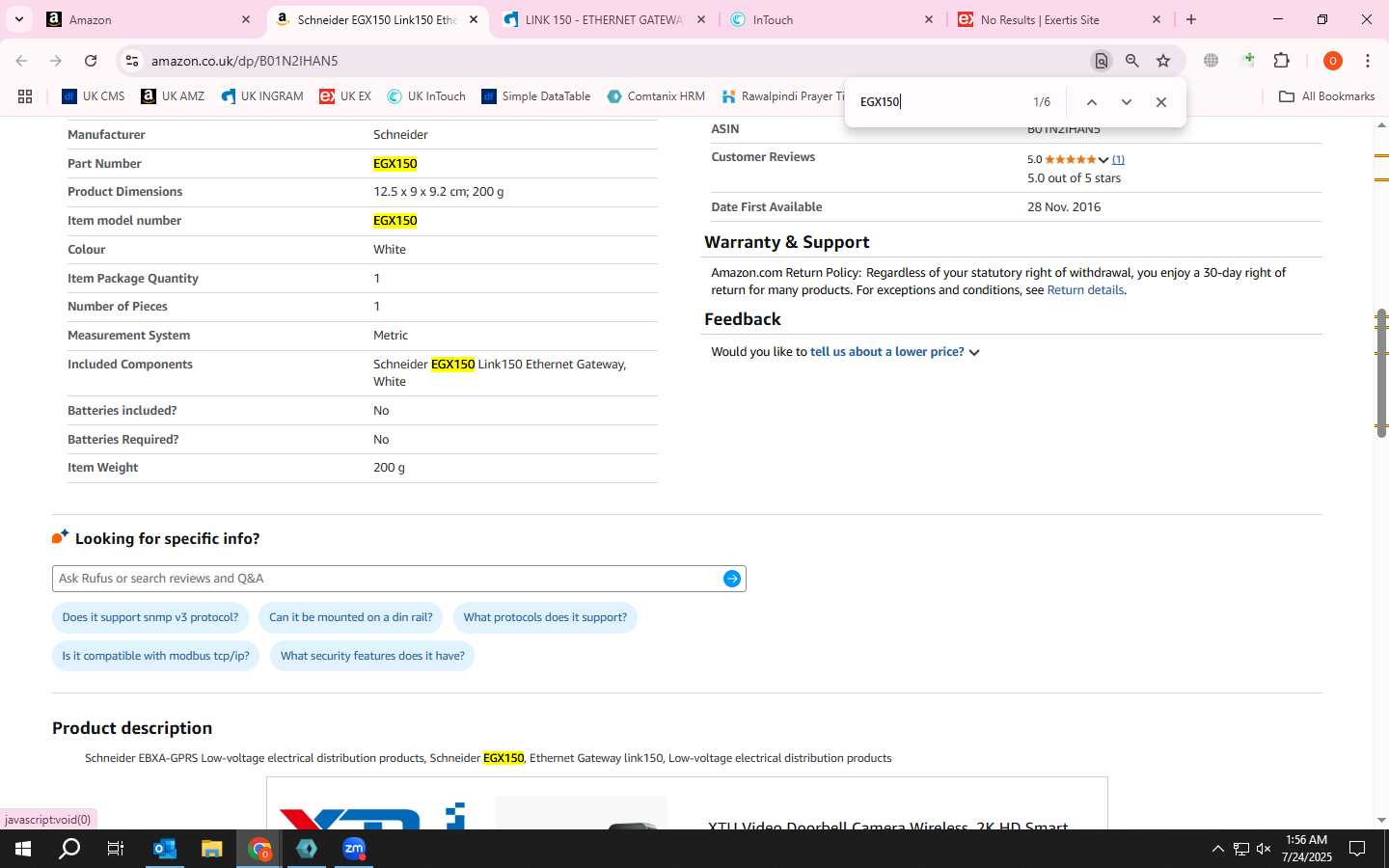Click What security features does it have
Viewport: 1389px width, 868px height.
[372, 656]
